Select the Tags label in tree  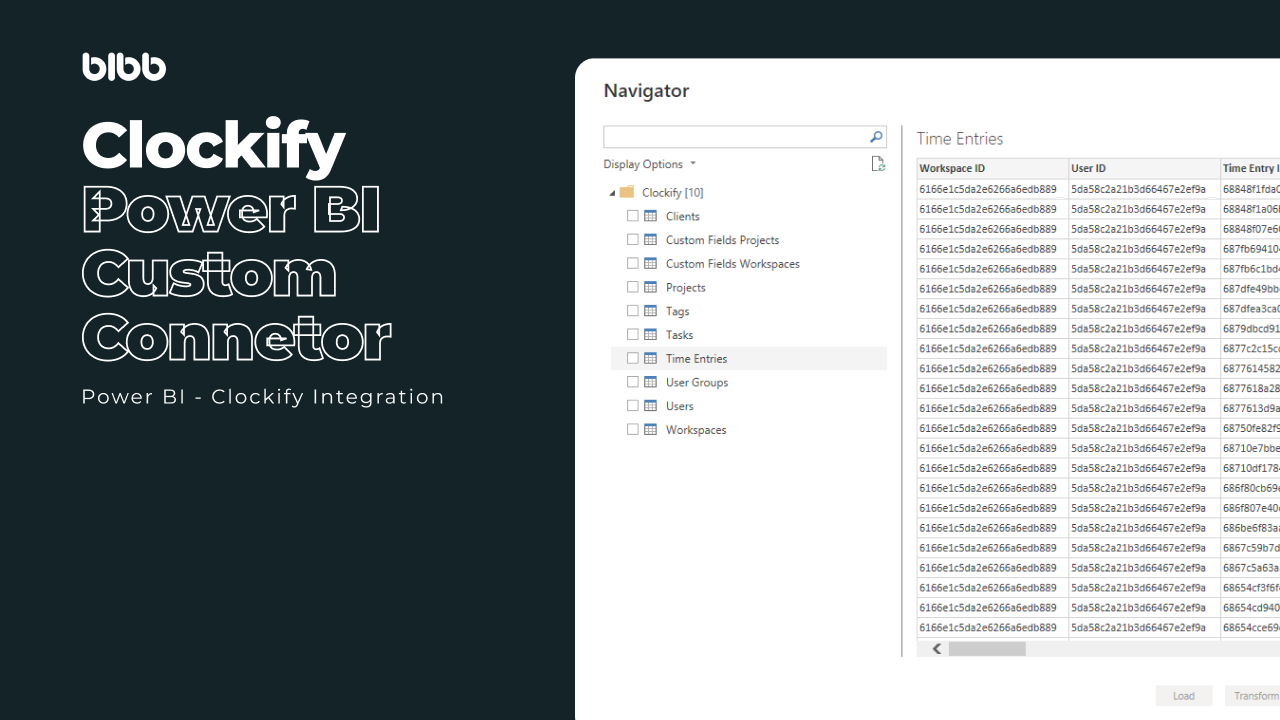click(x=678, y=311)
